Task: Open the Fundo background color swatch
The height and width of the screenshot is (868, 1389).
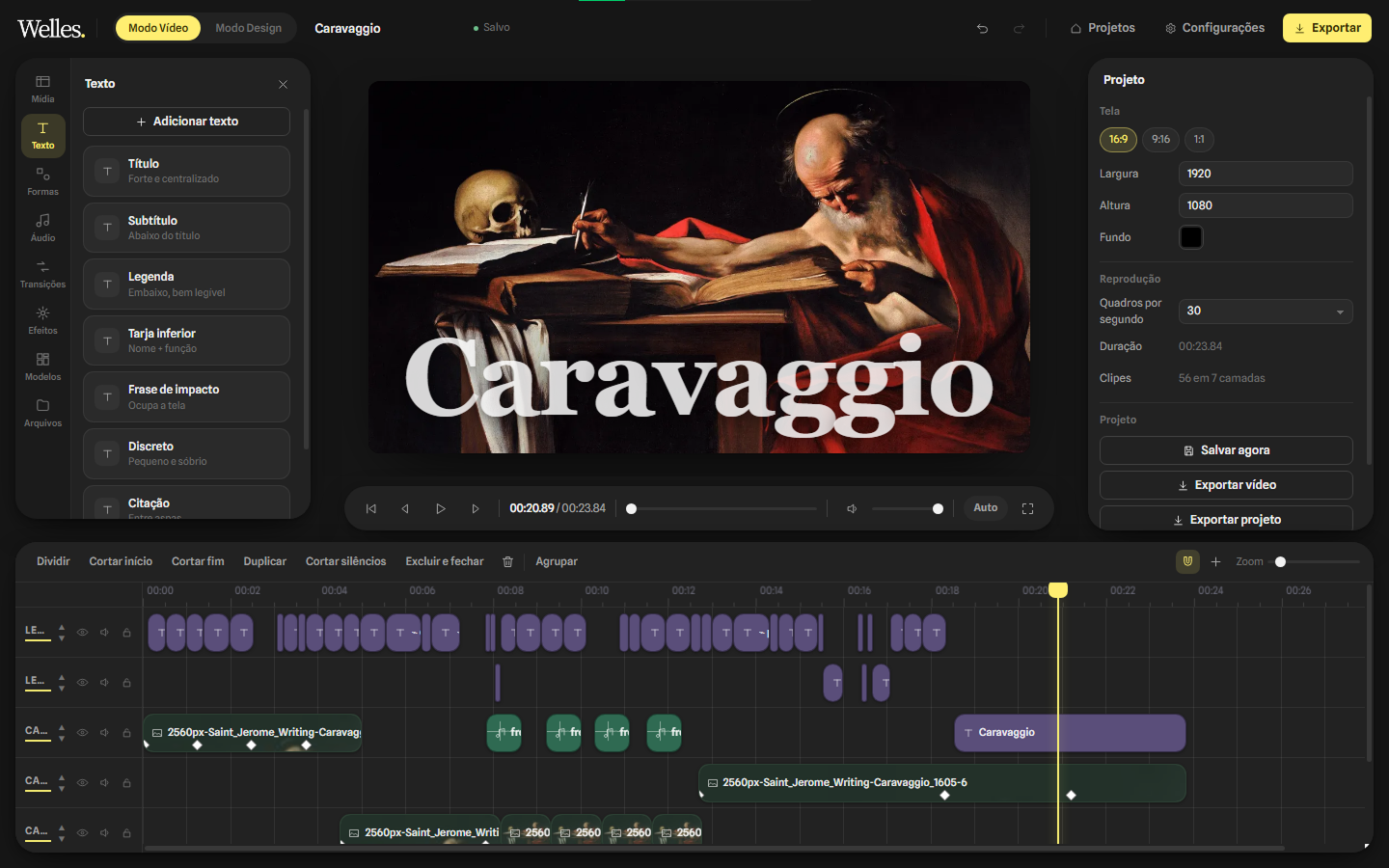Action: [1191, 237]
